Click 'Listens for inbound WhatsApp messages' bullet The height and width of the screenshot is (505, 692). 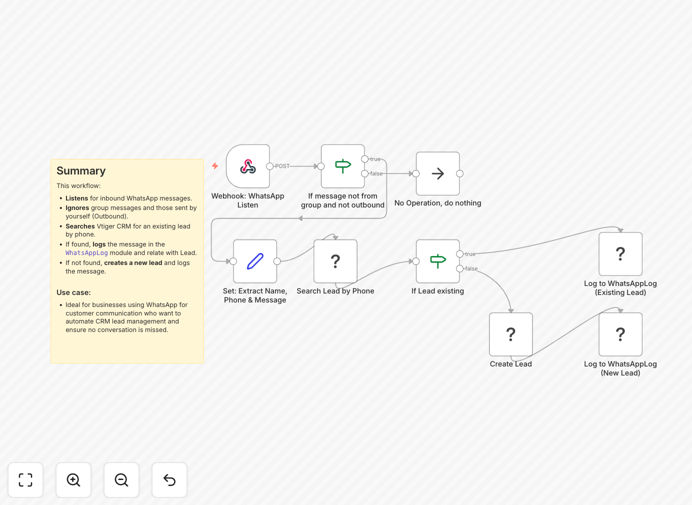tap(128, 198)
